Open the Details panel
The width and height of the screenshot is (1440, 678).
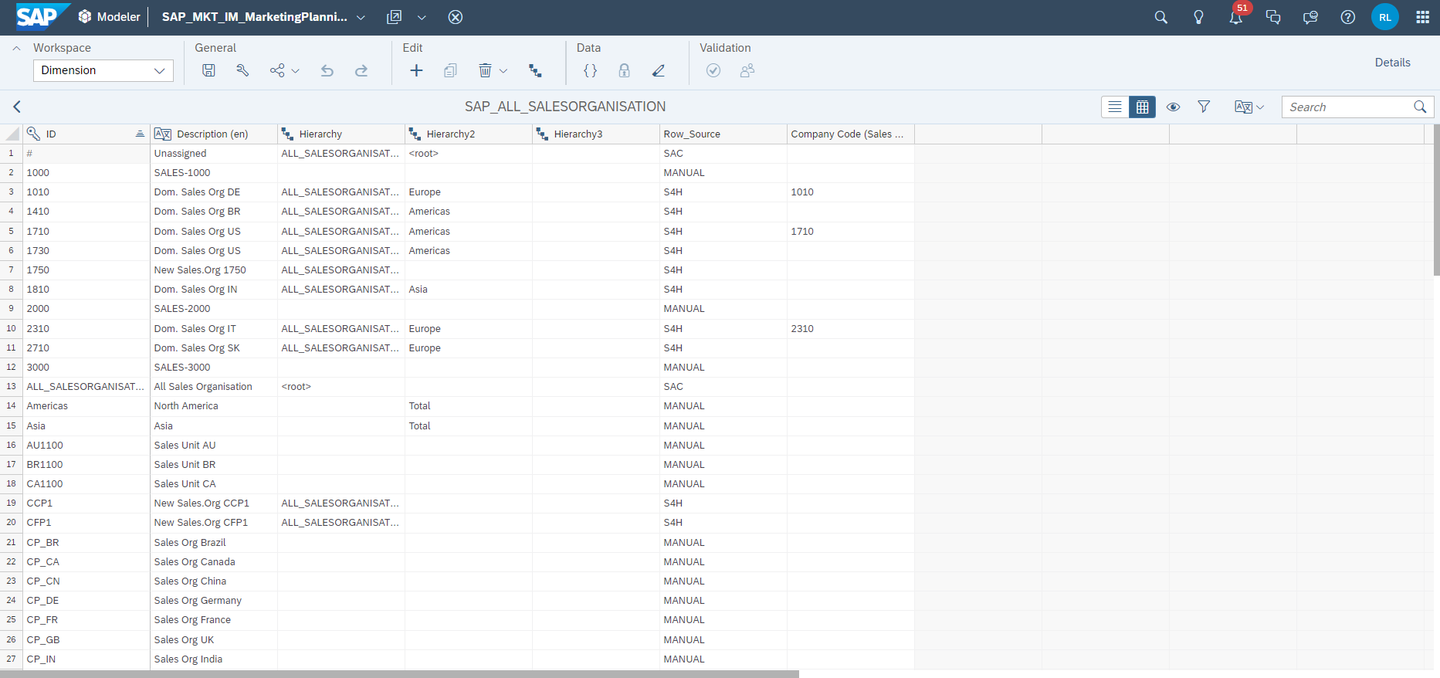click(x=1392, y=62)
